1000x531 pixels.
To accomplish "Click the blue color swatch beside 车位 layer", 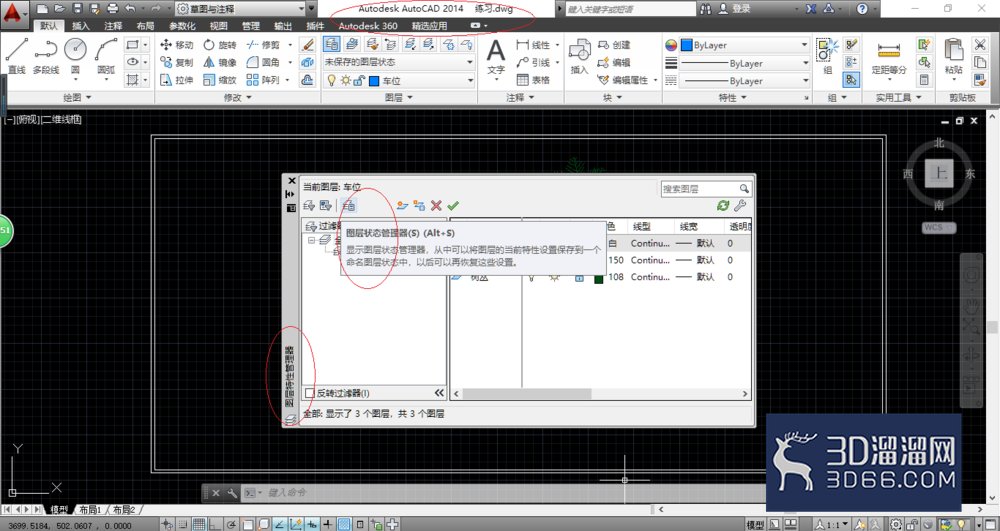I will (374, 81).
